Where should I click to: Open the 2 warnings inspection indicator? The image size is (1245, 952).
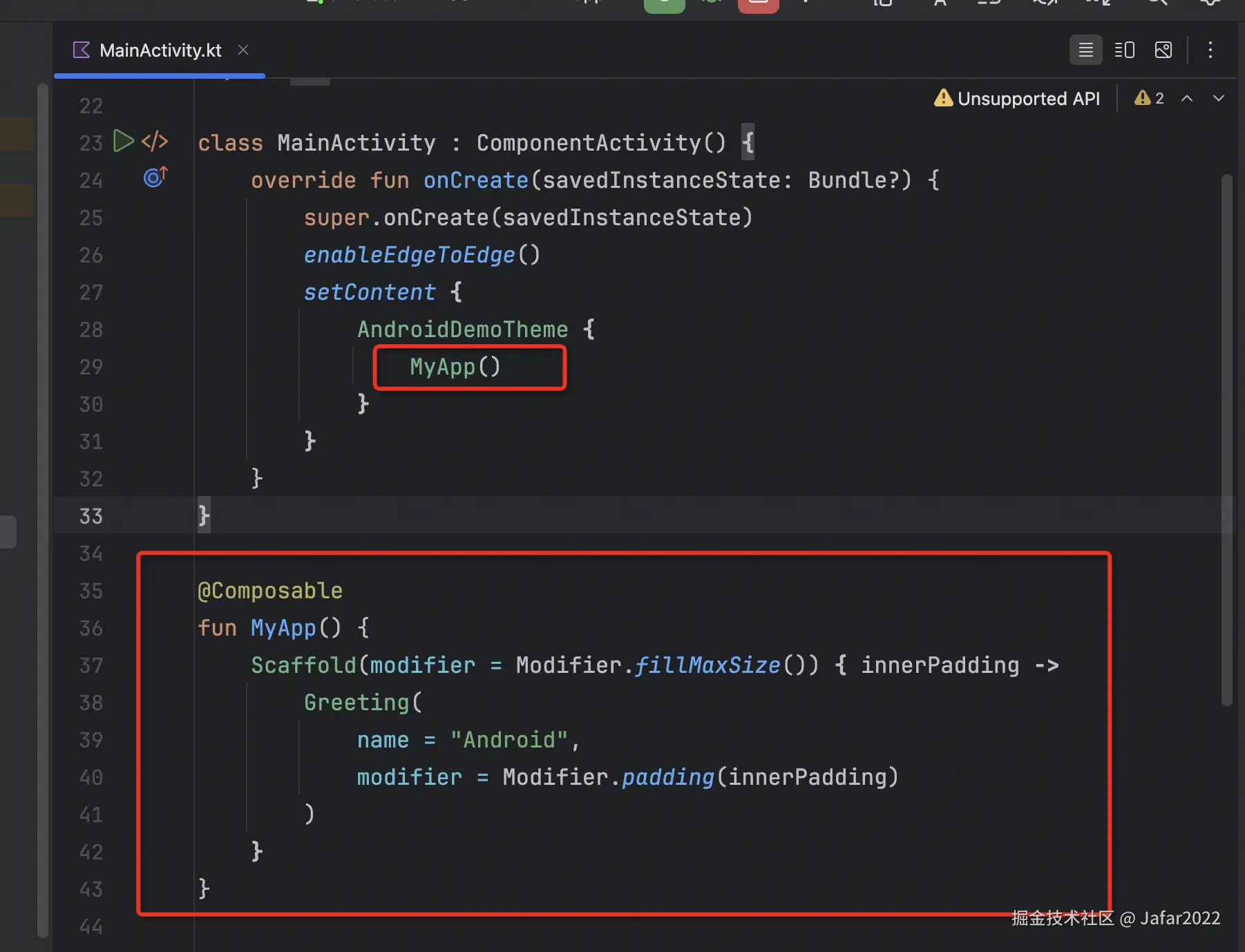(x=1149, y=99)
